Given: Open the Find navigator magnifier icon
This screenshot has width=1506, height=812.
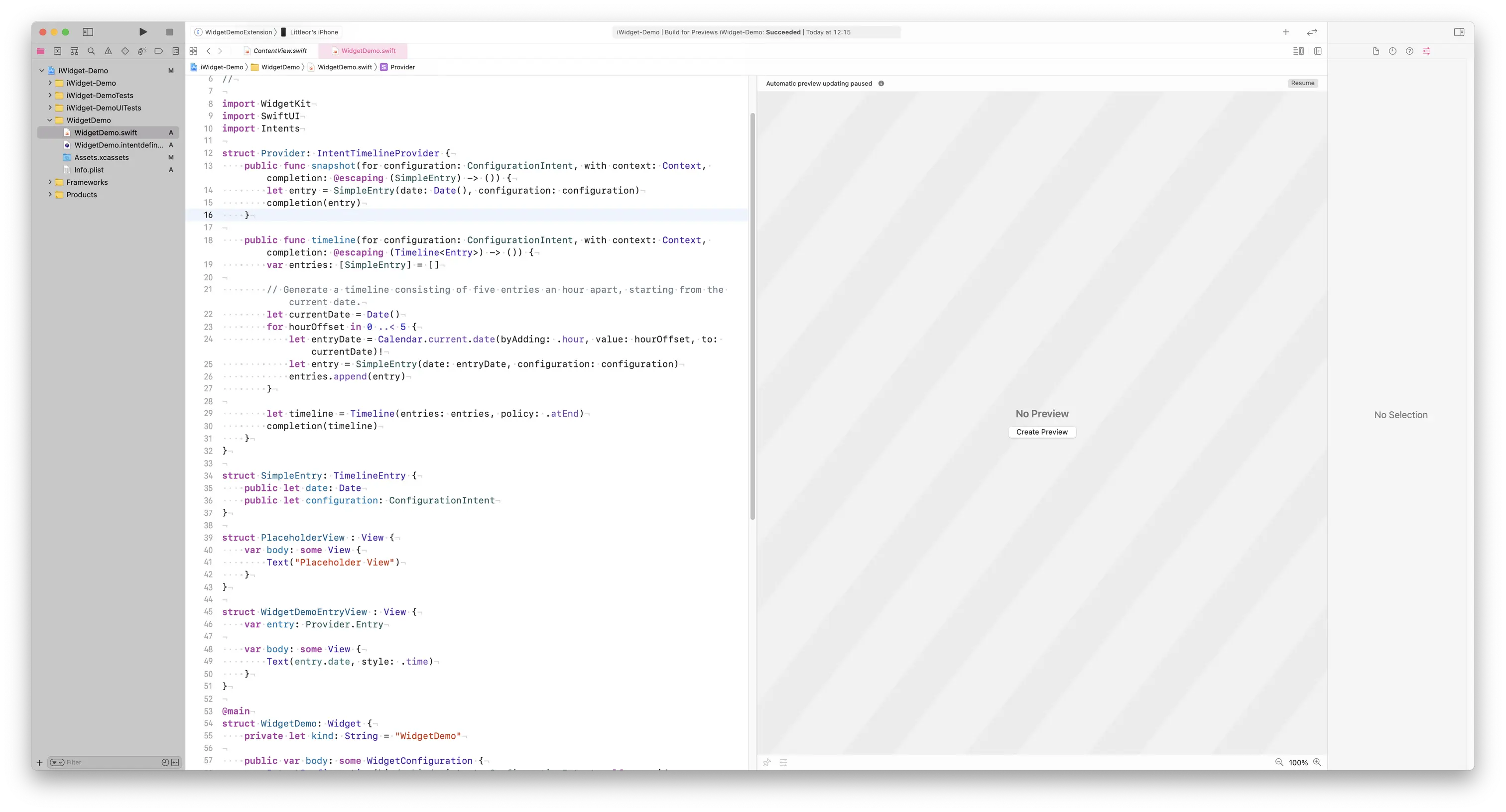Looking at the screenshot, I should pyautogui.click(x=91, y=51).
